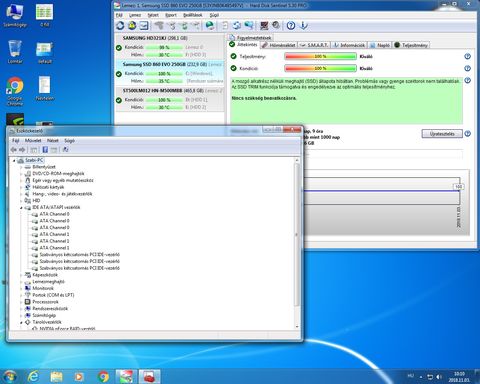The height and width of the screenshot is (384, 480).
Task: Click the globe icon in Hard Disk Sentinel toolbar
Action: point(210,25)
